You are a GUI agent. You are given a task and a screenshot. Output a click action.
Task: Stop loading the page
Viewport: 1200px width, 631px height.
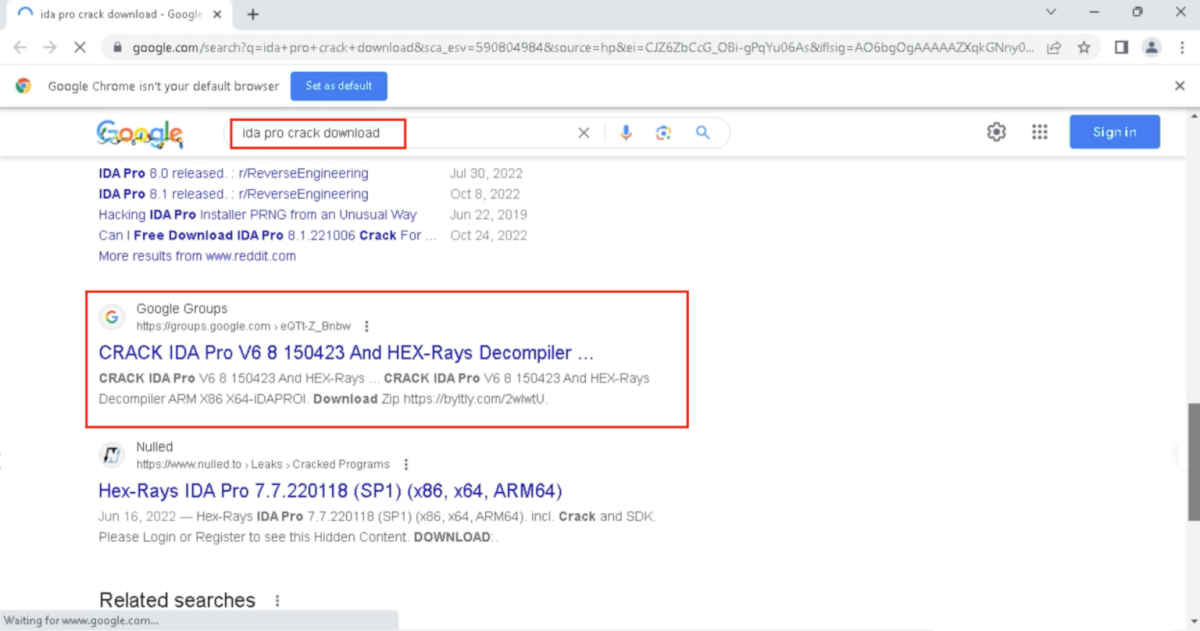pos(81,47)
